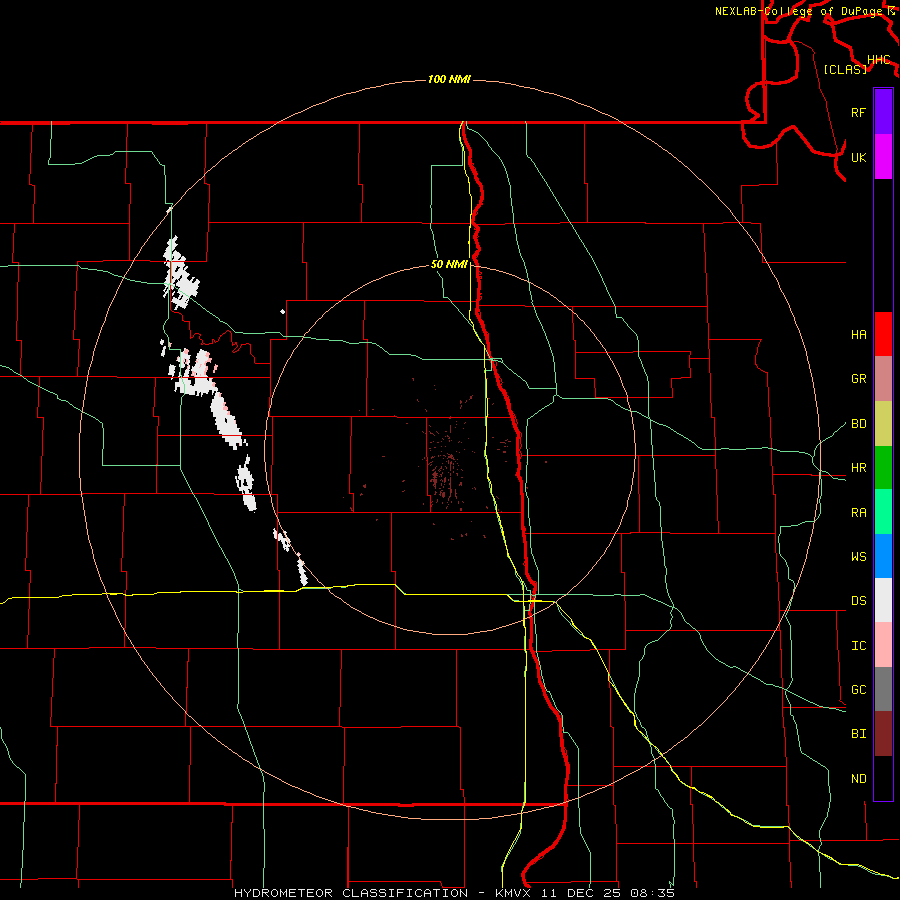Click the HHC product code text

click(879, 60)
